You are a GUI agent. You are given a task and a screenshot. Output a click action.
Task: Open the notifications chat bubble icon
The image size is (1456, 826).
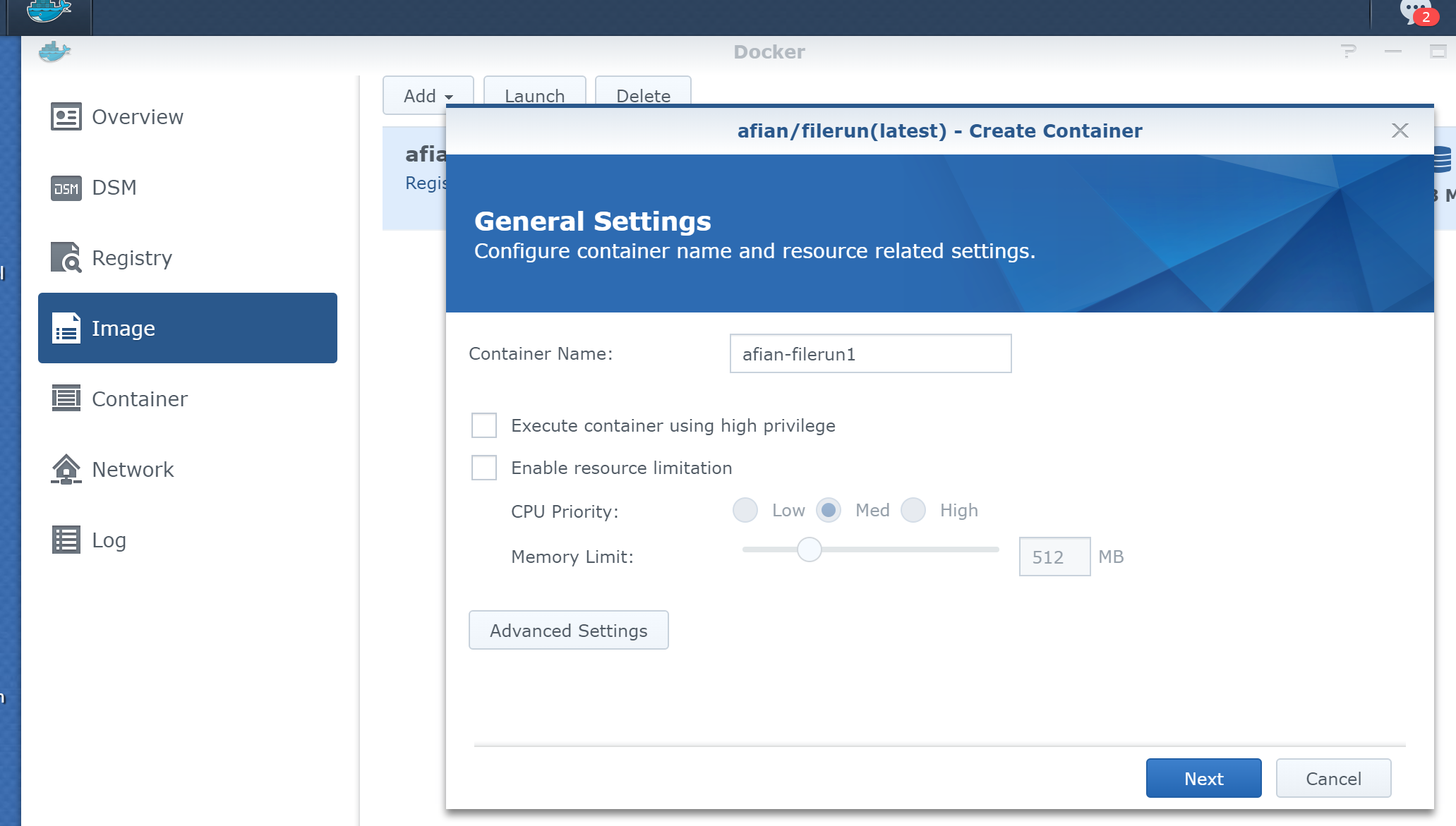point(1415,12)
